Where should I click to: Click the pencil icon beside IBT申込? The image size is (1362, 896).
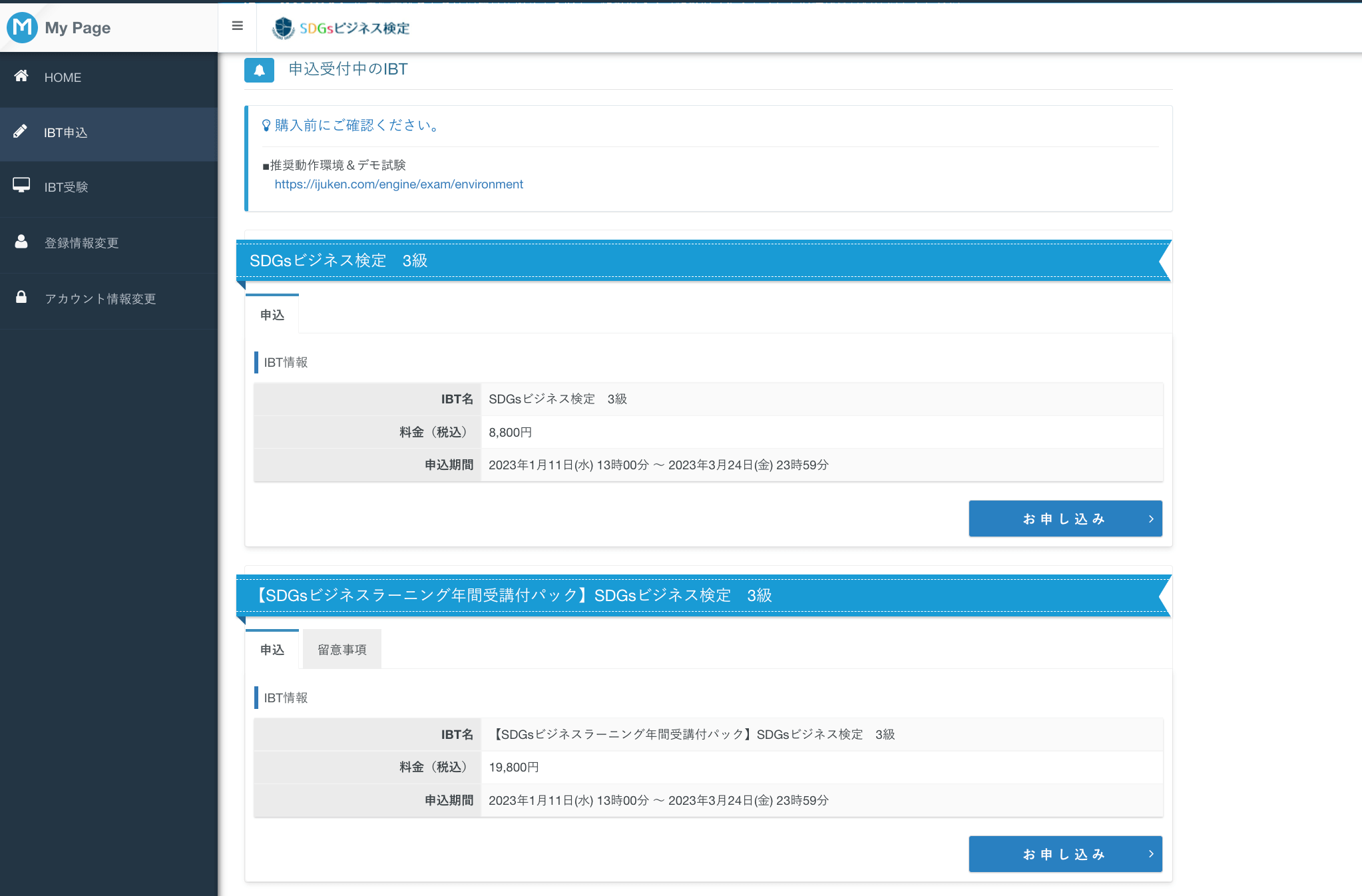click(20, 131)
